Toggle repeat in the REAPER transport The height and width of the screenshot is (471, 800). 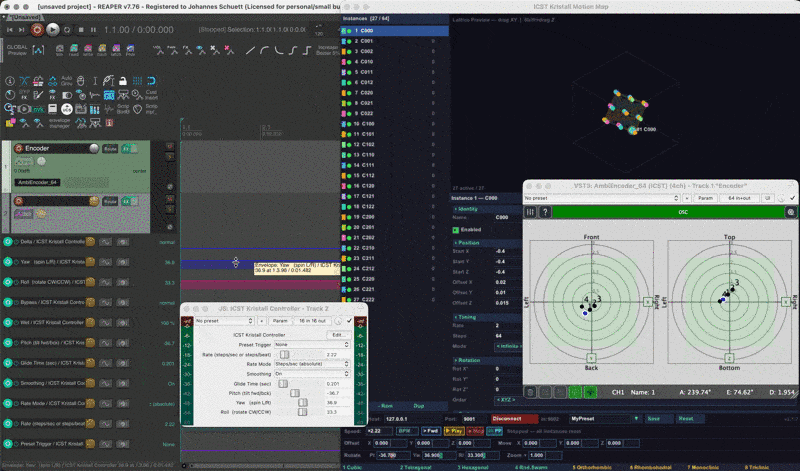pyautogui.click(x=67, y=30)
